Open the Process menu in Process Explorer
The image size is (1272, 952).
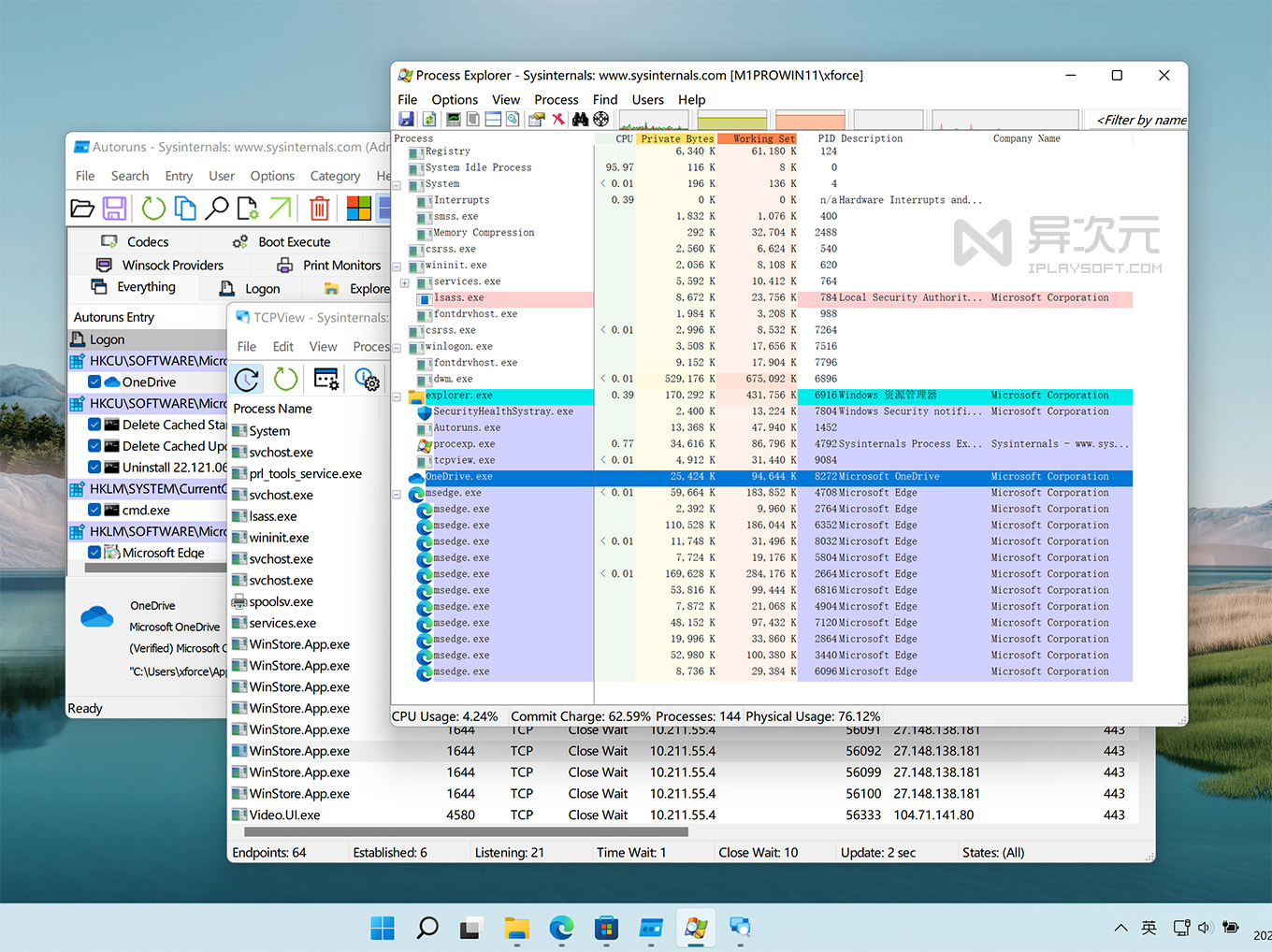tap(556, 99)
